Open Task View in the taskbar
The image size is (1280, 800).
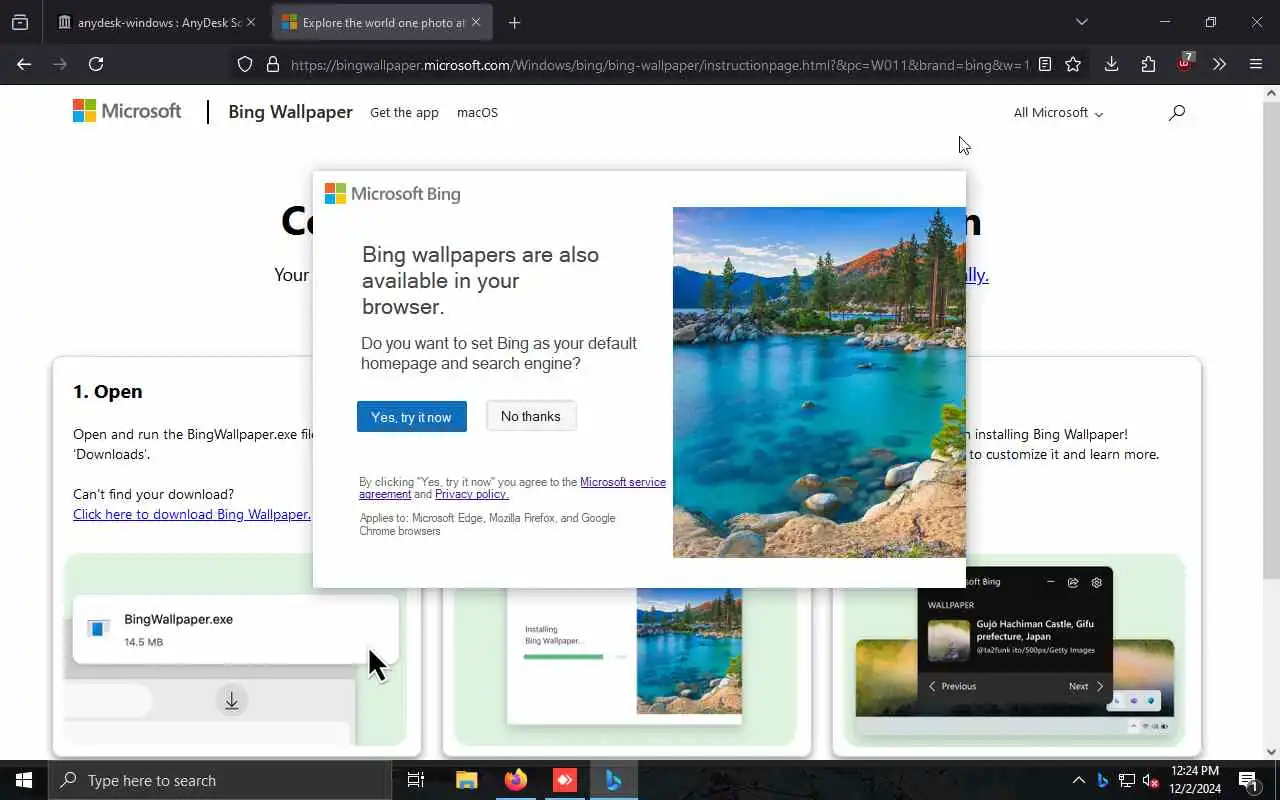[416, 780]
